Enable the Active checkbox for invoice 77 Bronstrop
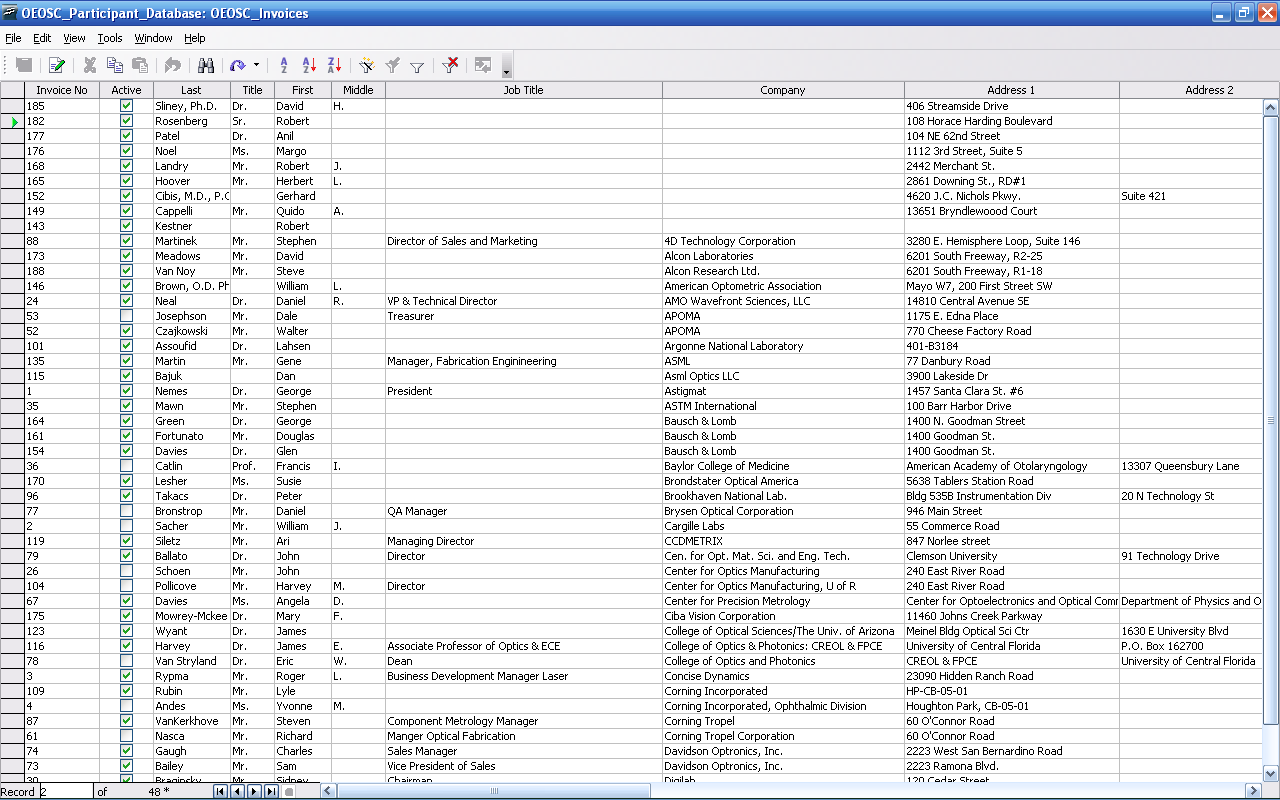The width and height of the screenshot is (1280, 800). 126,511
